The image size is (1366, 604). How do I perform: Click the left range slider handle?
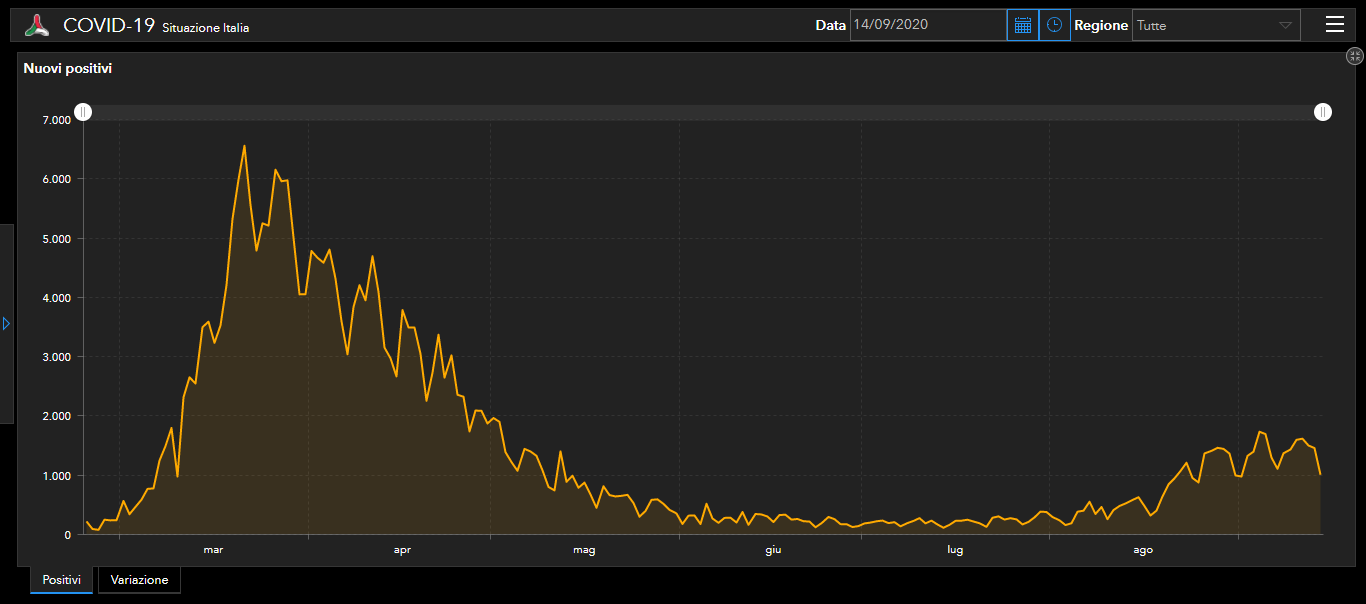coord(84,112)
